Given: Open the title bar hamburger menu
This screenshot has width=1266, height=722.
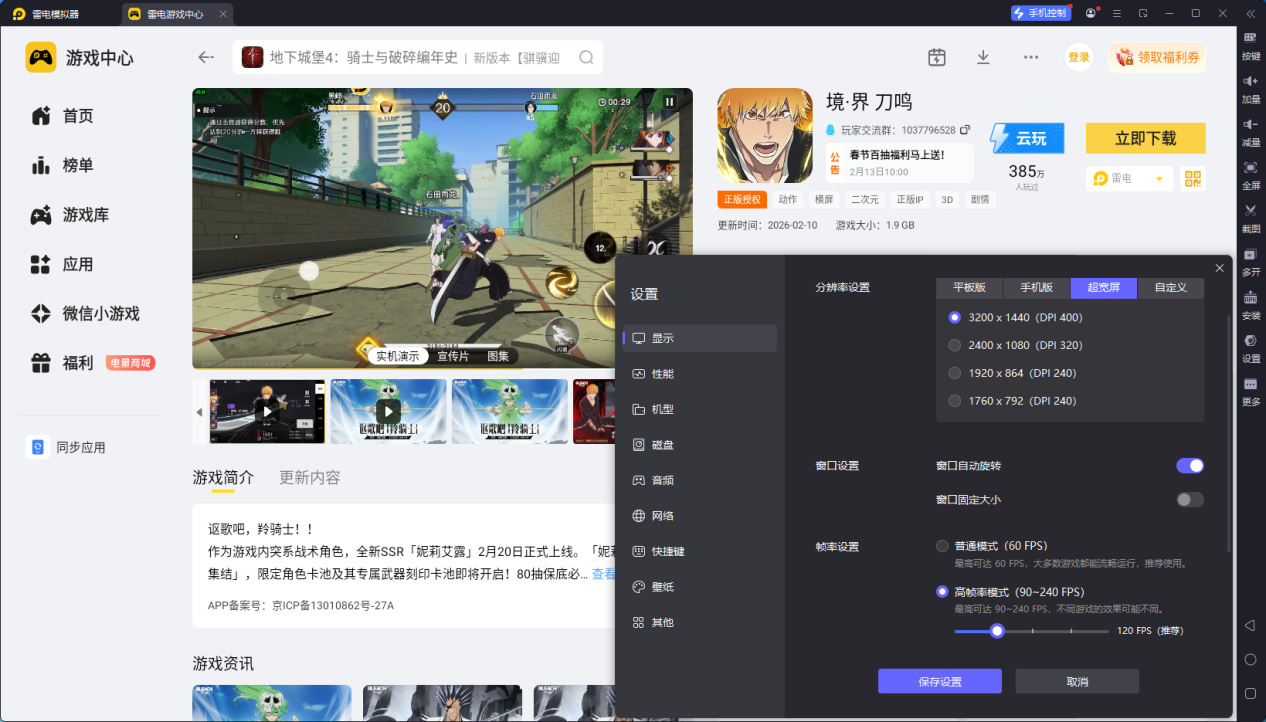Looking at the screenshot, I should 1143,13.
